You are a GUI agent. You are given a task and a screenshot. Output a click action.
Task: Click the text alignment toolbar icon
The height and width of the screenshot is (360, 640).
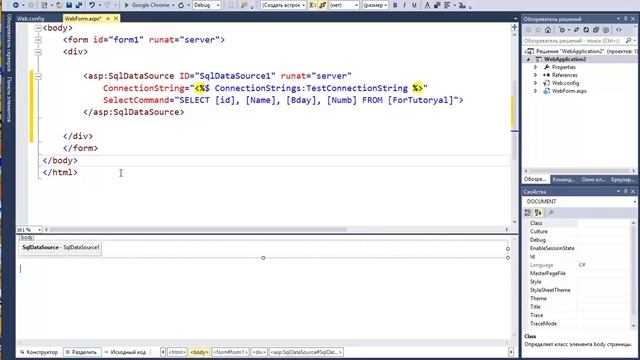[447, 5]
